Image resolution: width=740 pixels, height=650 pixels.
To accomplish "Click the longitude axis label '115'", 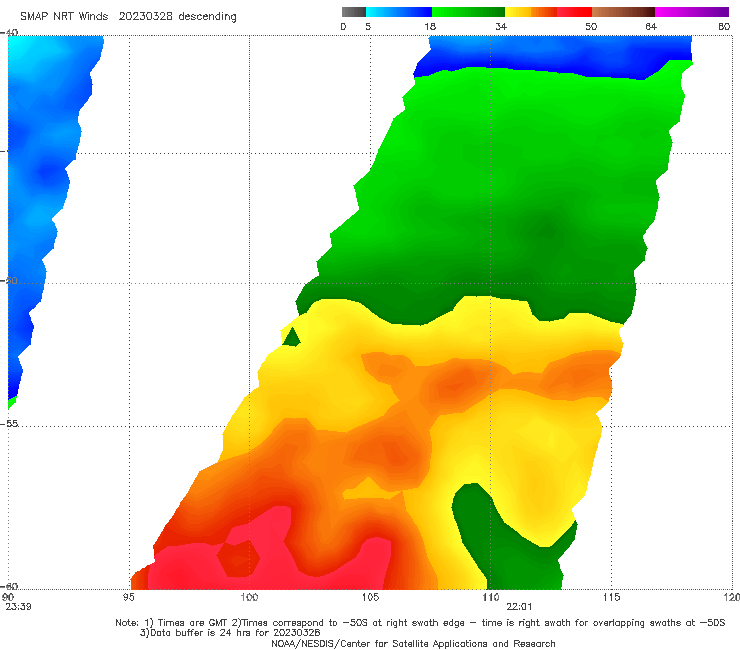I will point(611,597).
